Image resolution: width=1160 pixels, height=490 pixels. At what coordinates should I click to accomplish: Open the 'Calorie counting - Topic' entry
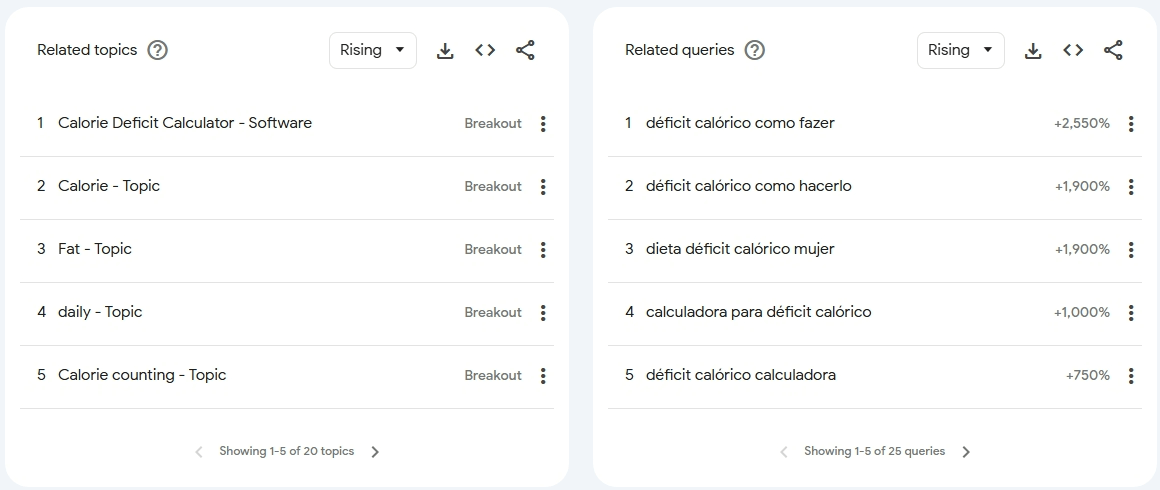[142, 375]
